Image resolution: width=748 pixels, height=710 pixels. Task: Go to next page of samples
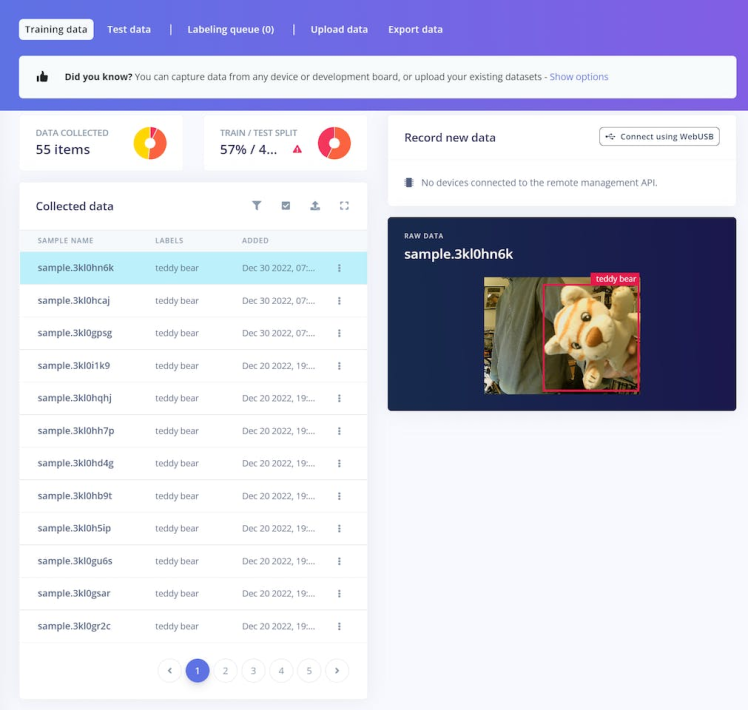[x=337, y=670]
